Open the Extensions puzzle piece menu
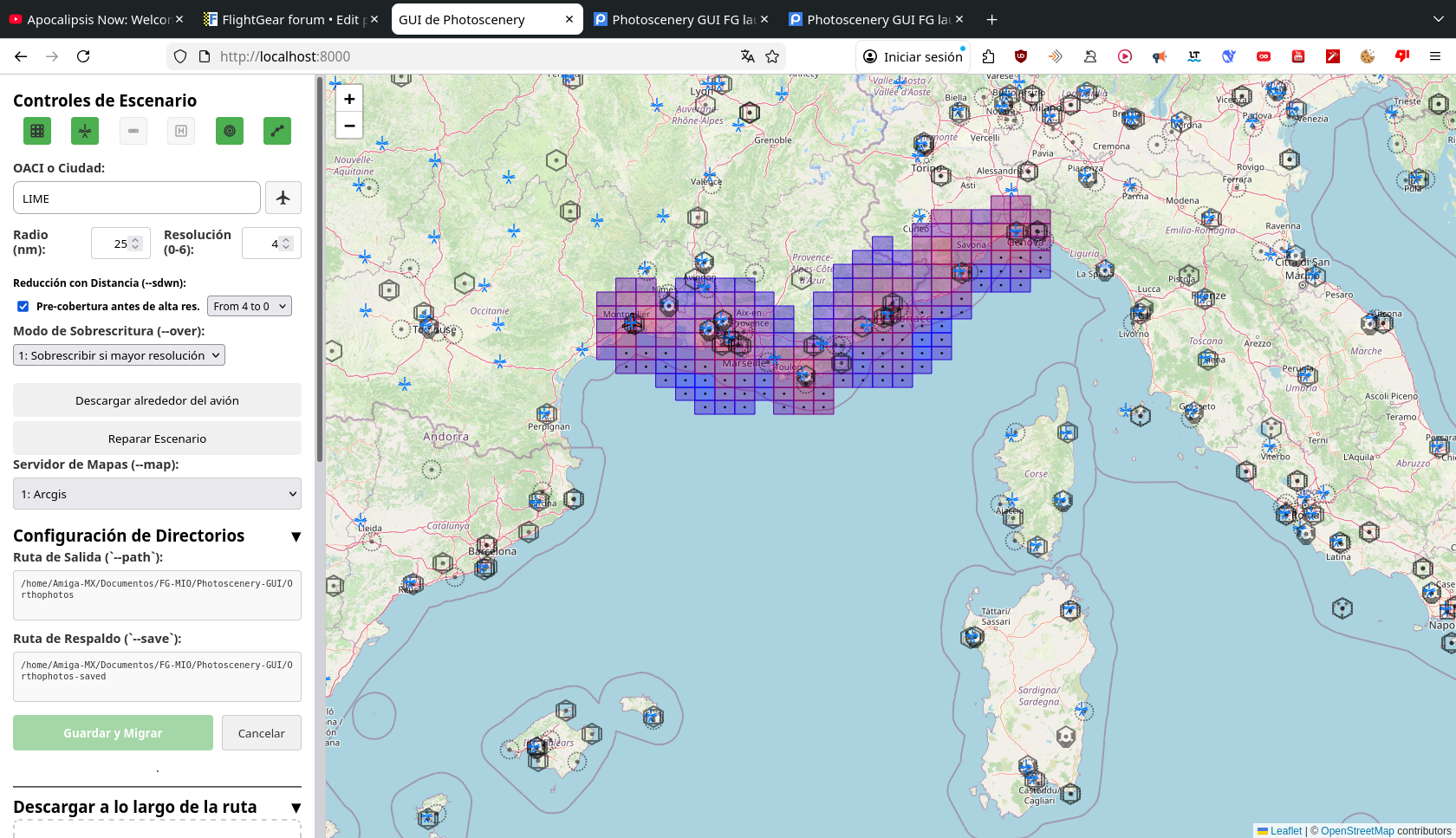The height and width of the screenshot is (838, 1456). coord(988,56)
